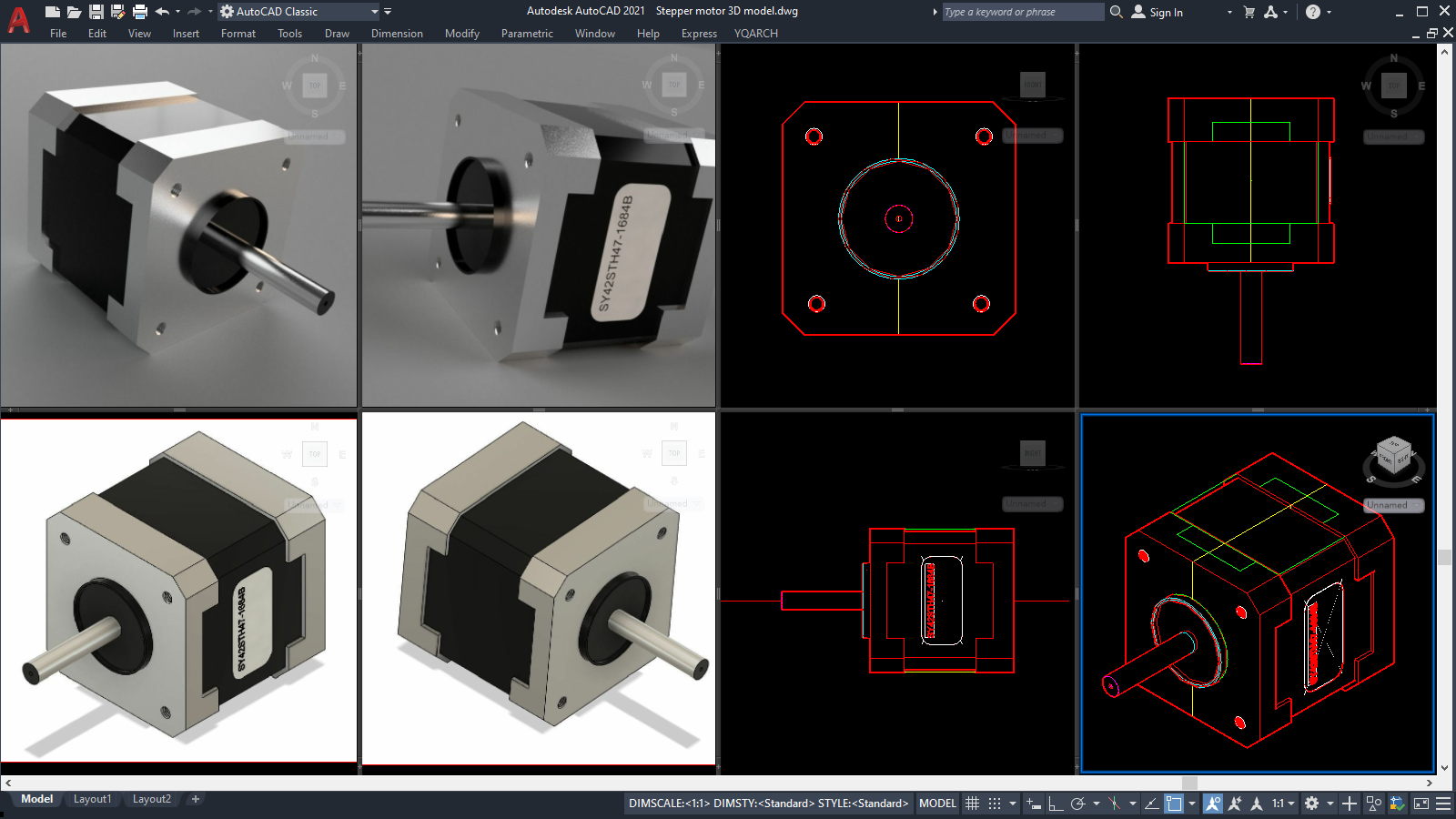Open the Clean Screen control
The image size is (1456, 819).
click(x=1421, y=804)
